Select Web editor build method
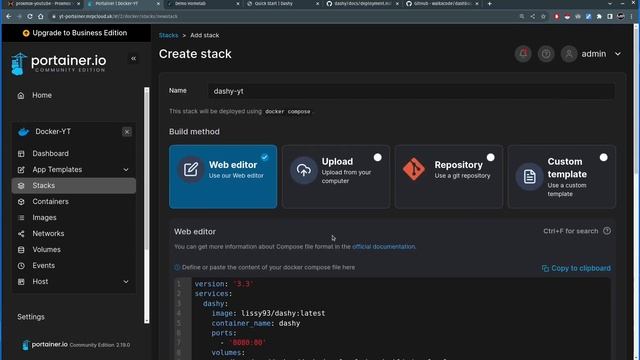 click(223, 177)
